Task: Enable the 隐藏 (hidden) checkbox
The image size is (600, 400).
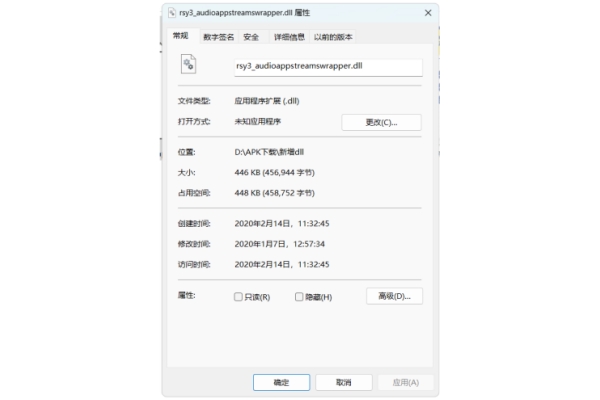Action: pyautogui.click(x=298, y=297)
